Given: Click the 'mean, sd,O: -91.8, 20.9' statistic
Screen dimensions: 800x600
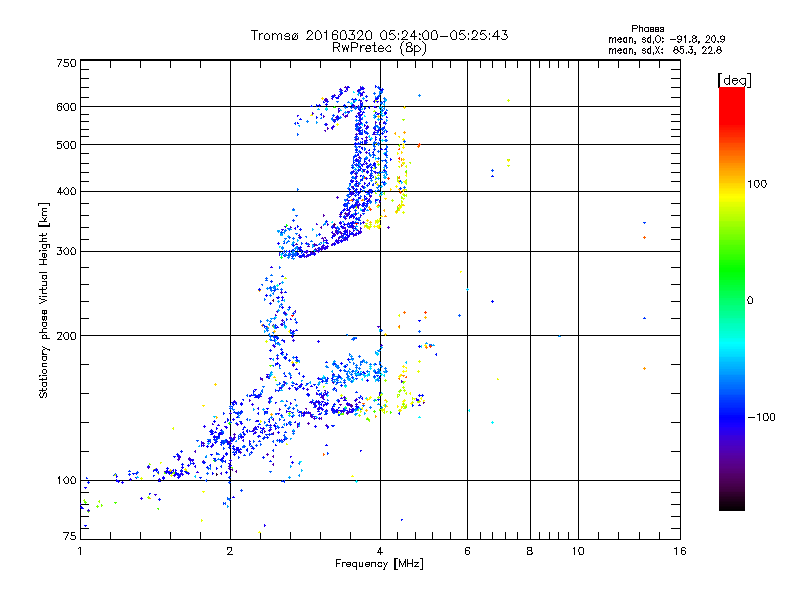Looking at the screenshot, I should click(666, 39).
